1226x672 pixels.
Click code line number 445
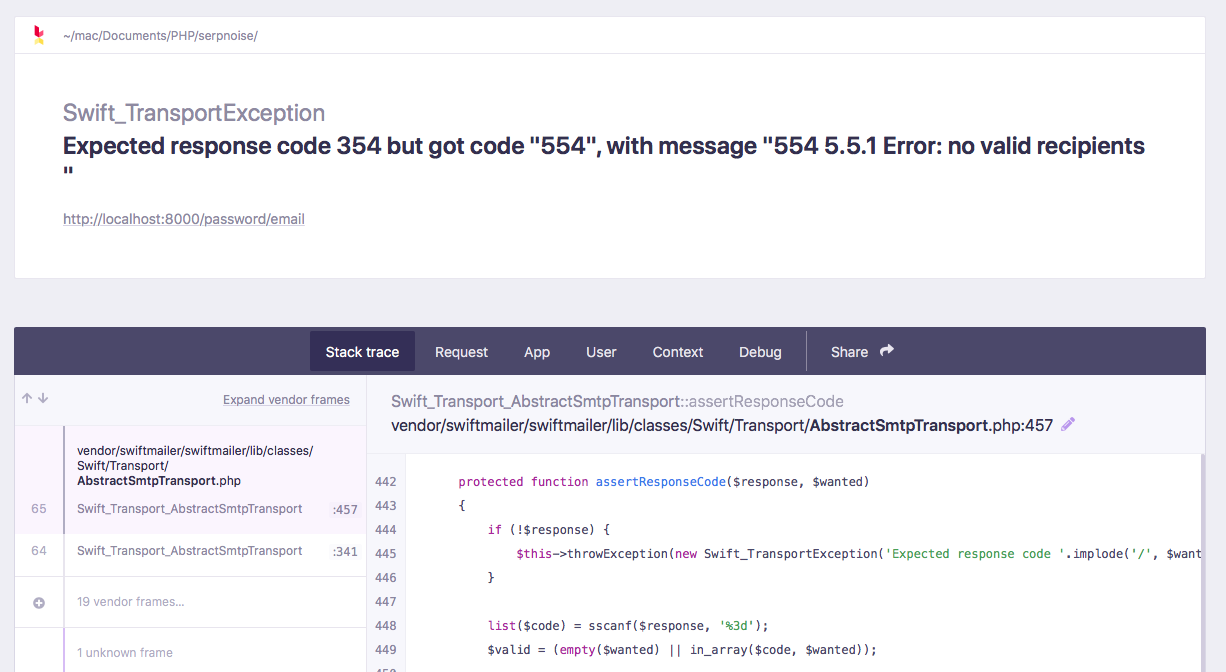386,554
